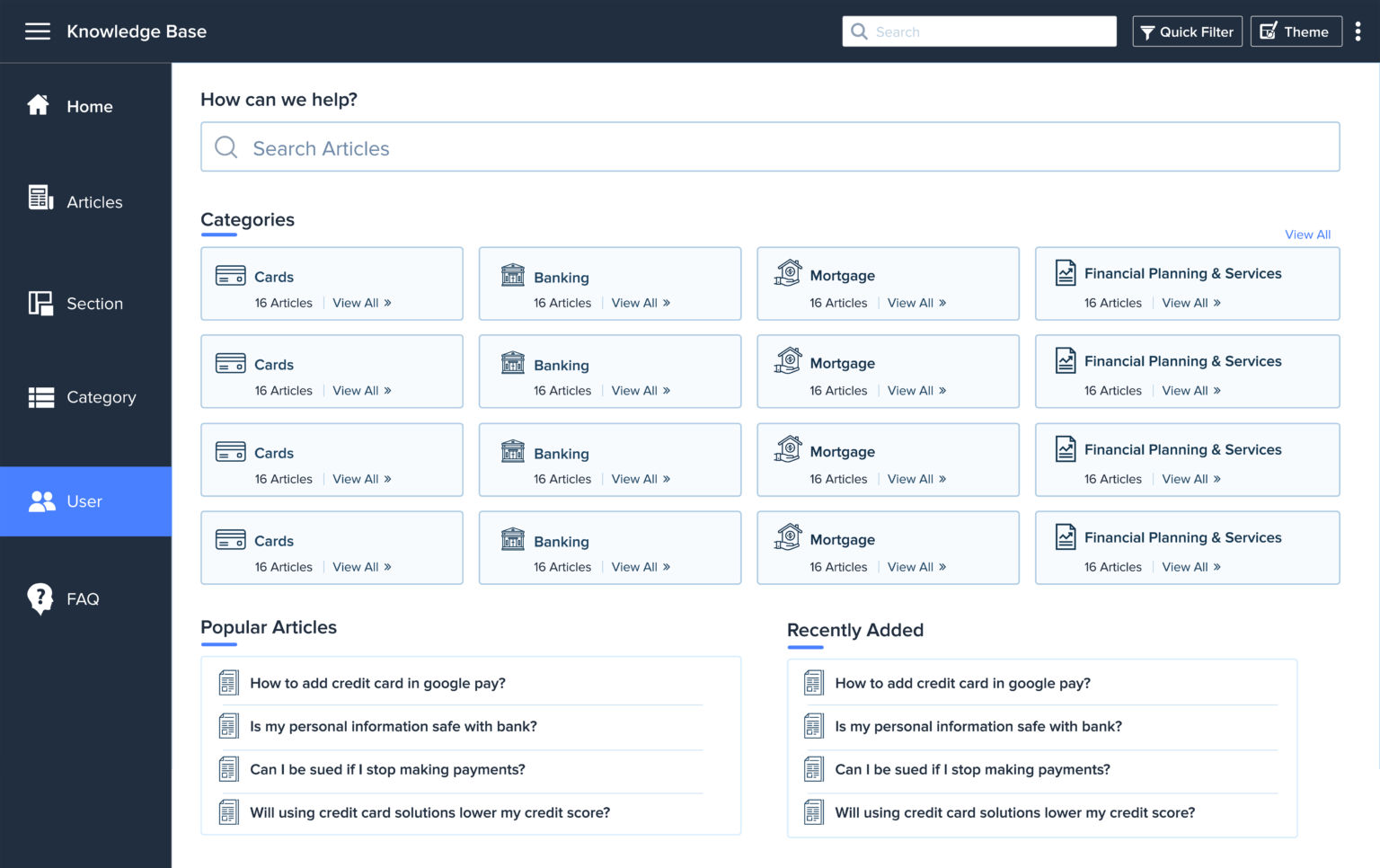Screen dimensions: 1380x868
Task: Expand View All in first Financial Planning card
Action: (1190, 304)
